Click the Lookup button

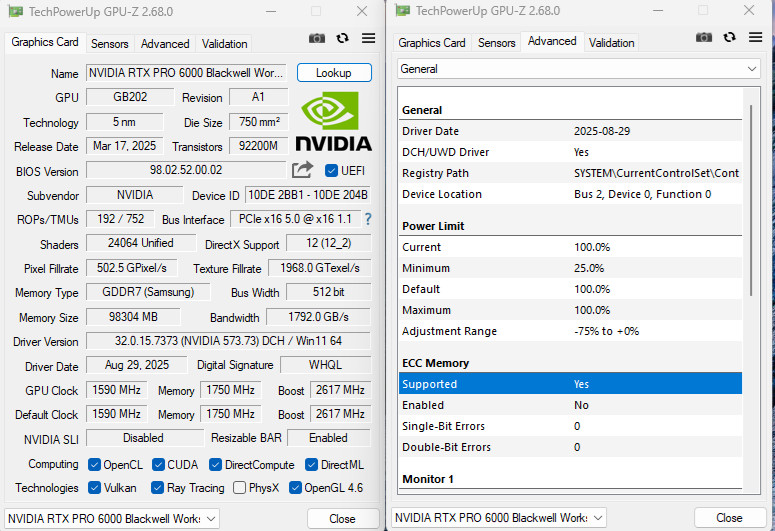click(333, 73)
